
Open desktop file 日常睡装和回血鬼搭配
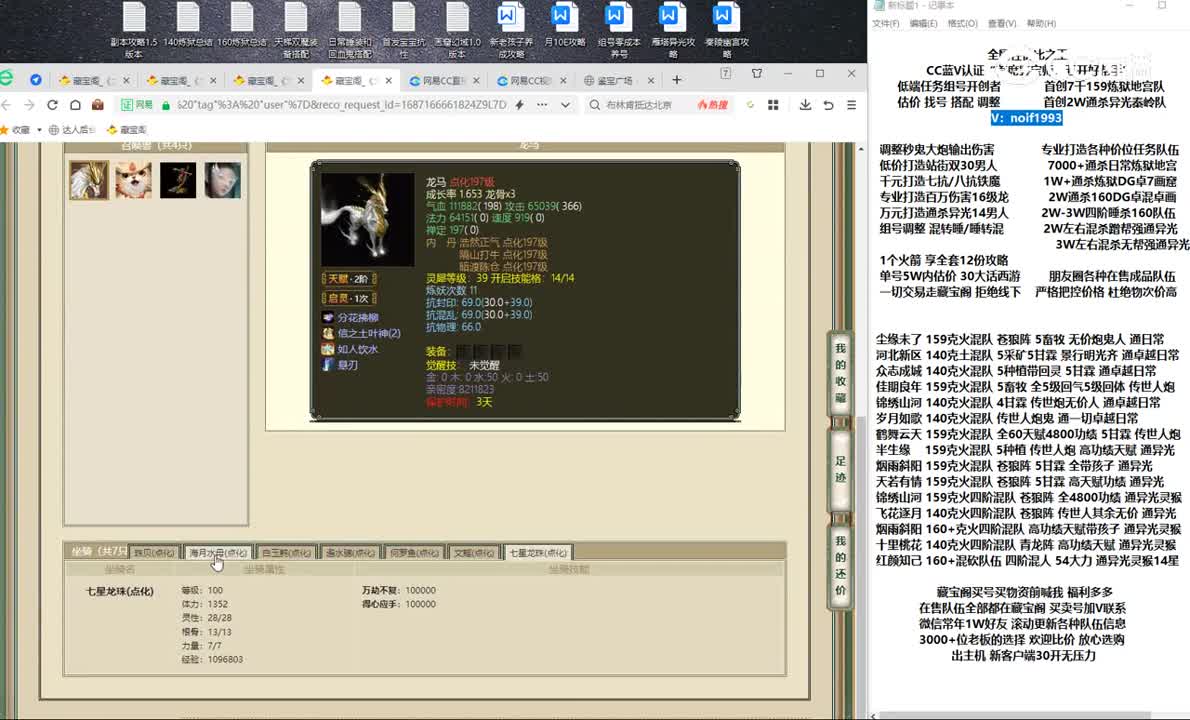coord(350,29)
